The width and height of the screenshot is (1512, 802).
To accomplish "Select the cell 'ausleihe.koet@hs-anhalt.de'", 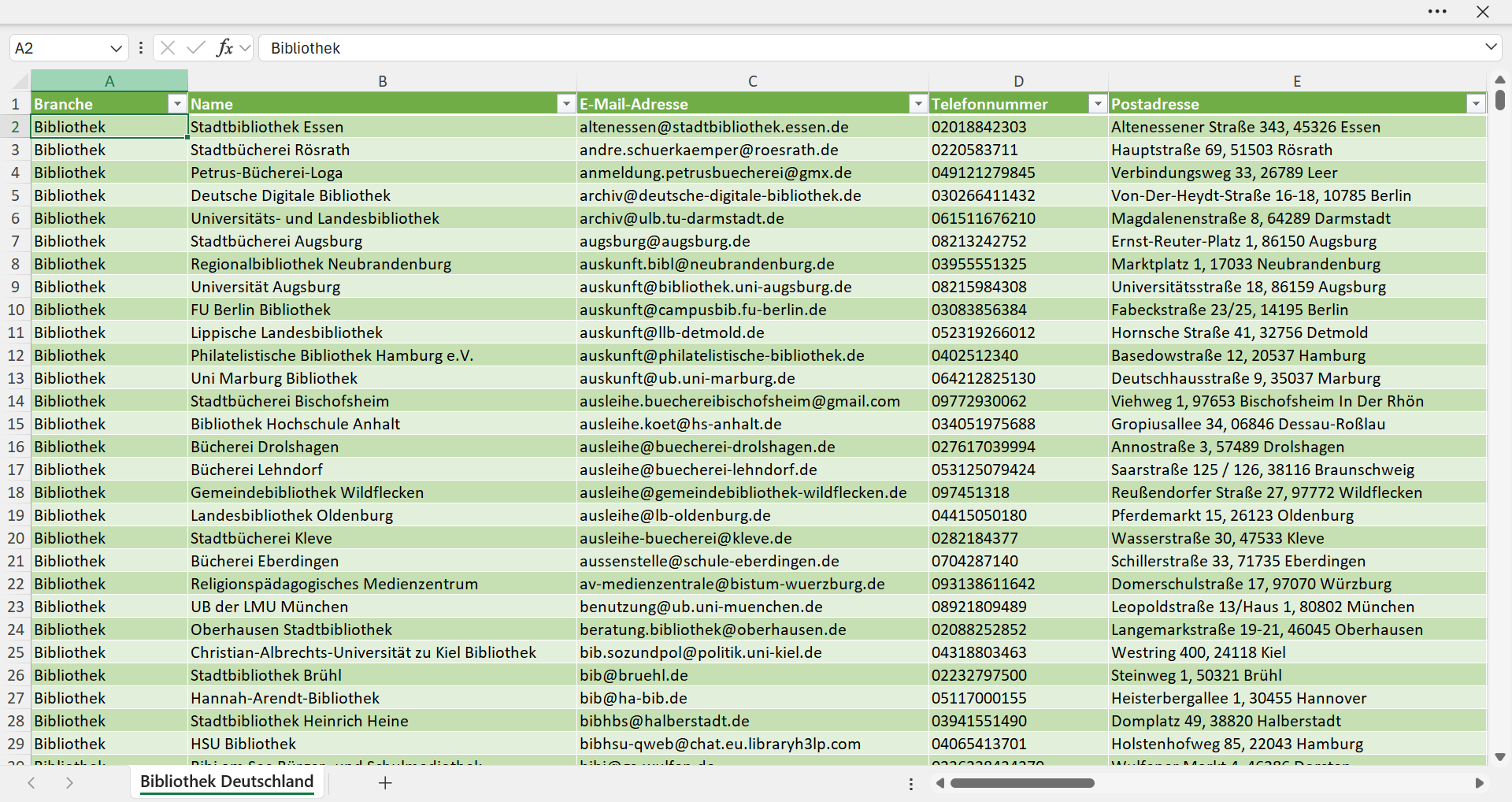I will point(753,424).
